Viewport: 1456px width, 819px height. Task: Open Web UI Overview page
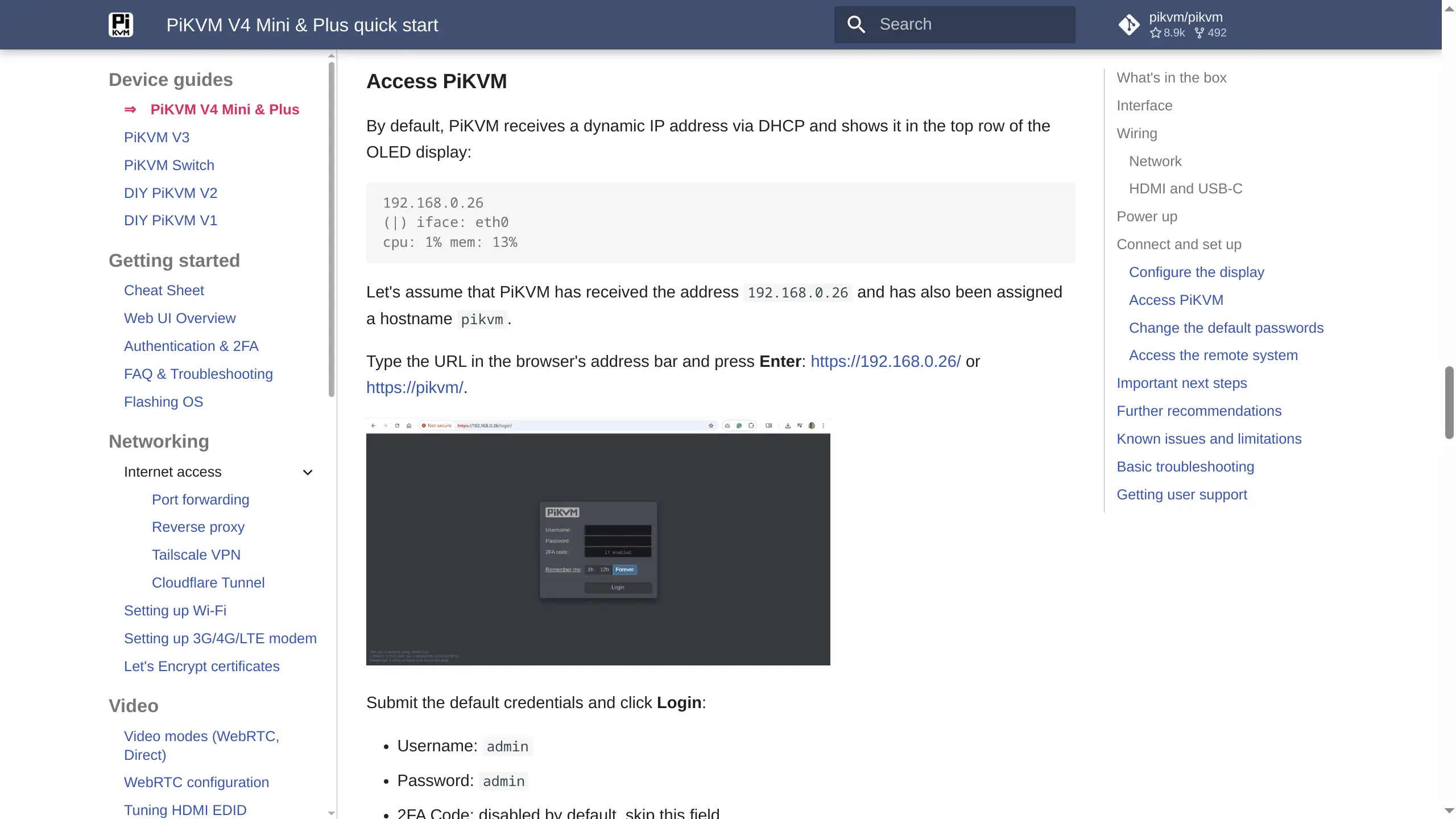click(x=180, y=318)
